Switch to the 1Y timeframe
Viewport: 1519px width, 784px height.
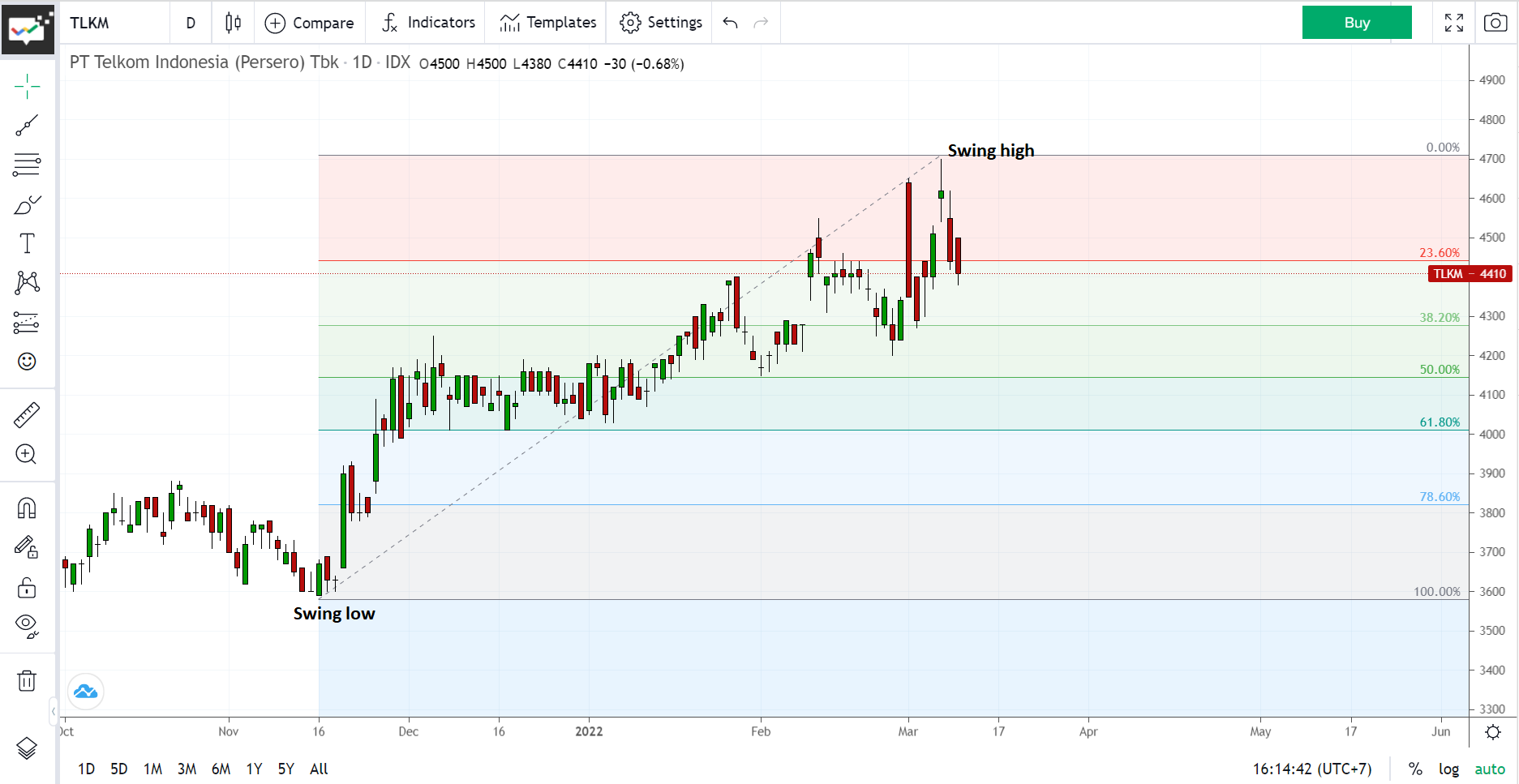(253, 769)
